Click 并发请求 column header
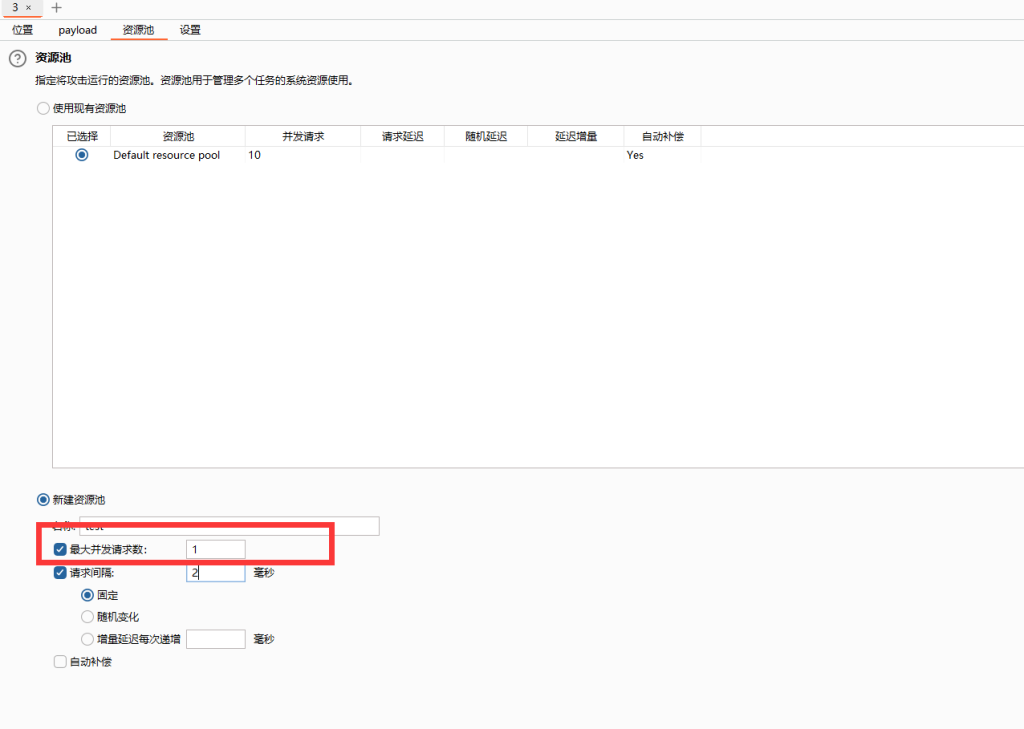The width and height of the screenshot is (1024, 729). (303, 137)
